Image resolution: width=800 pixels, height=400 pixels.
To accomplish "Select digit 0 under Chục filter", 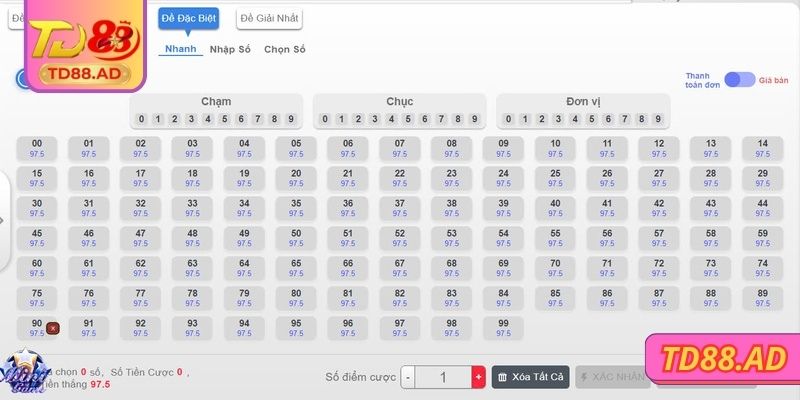I will (x=325, y=119).
